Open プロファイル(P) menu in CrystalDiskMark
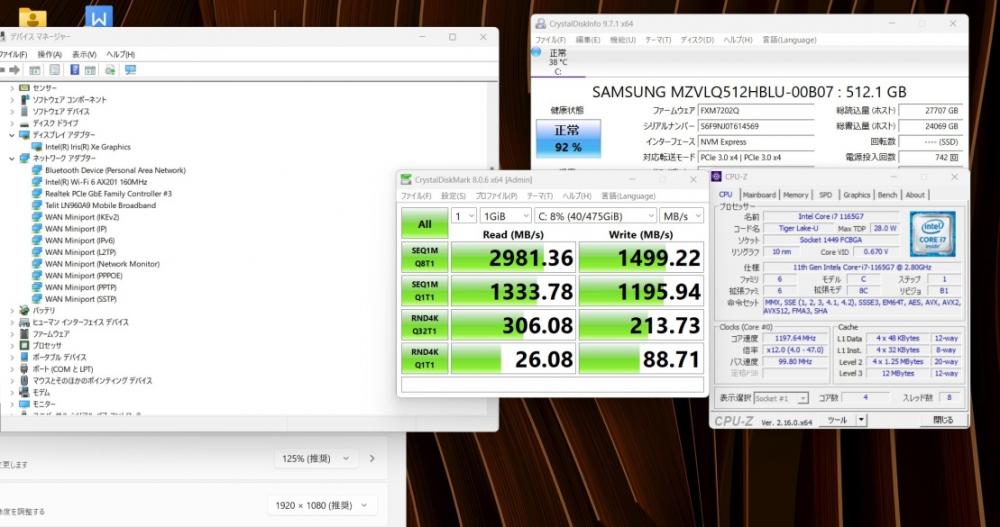1000x527 pixels. tap(496, 196)
